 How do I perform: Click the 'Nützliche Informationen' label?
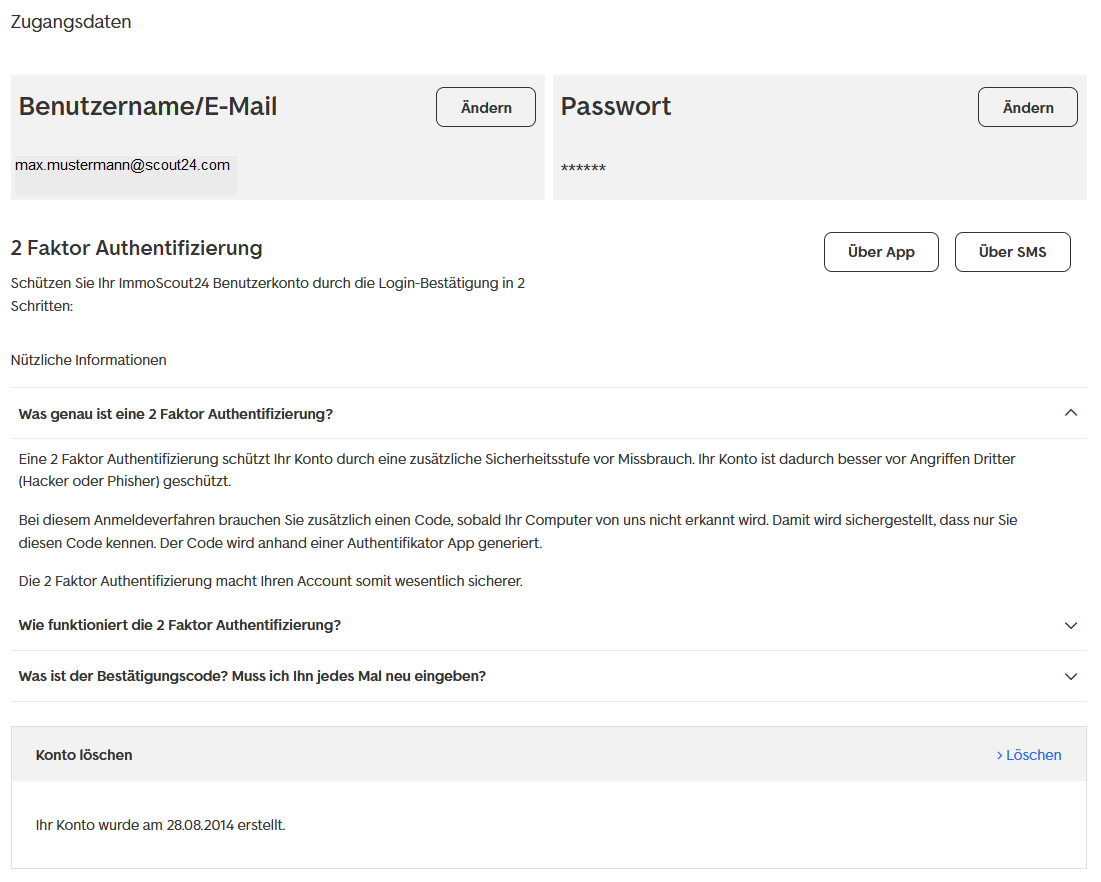89,360
